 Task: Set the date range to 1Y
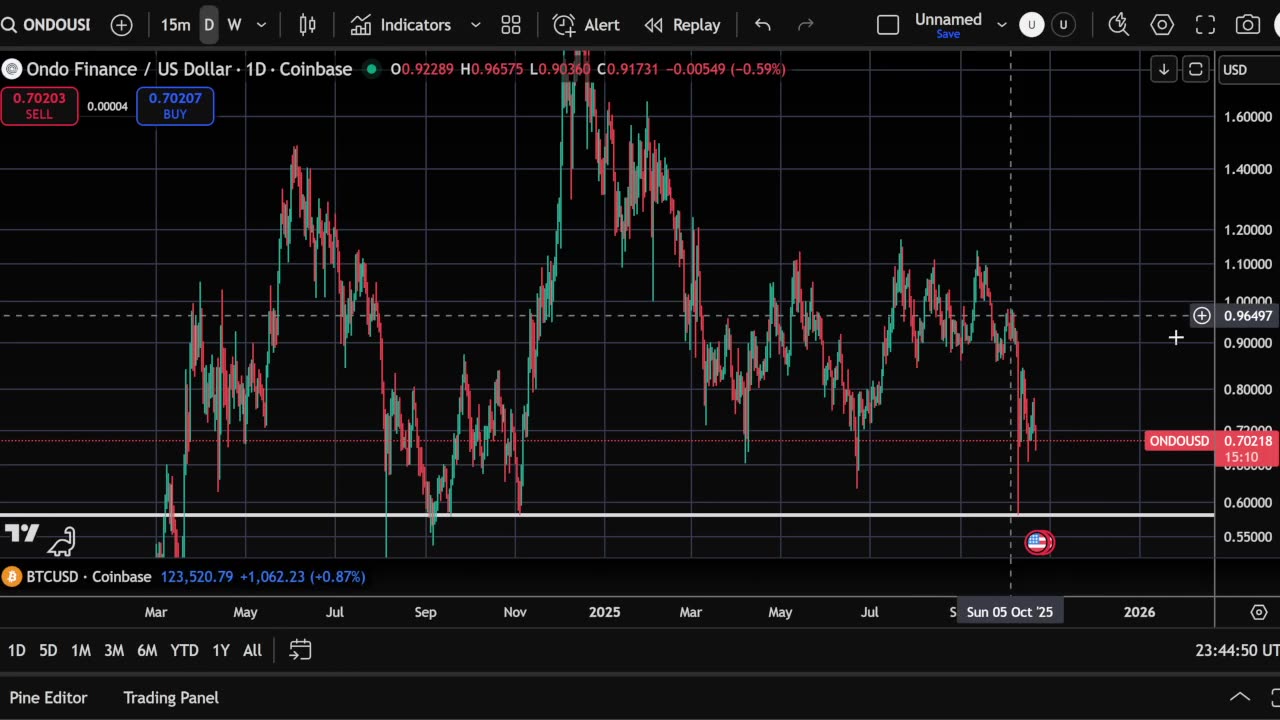click(x=221, y=650)
